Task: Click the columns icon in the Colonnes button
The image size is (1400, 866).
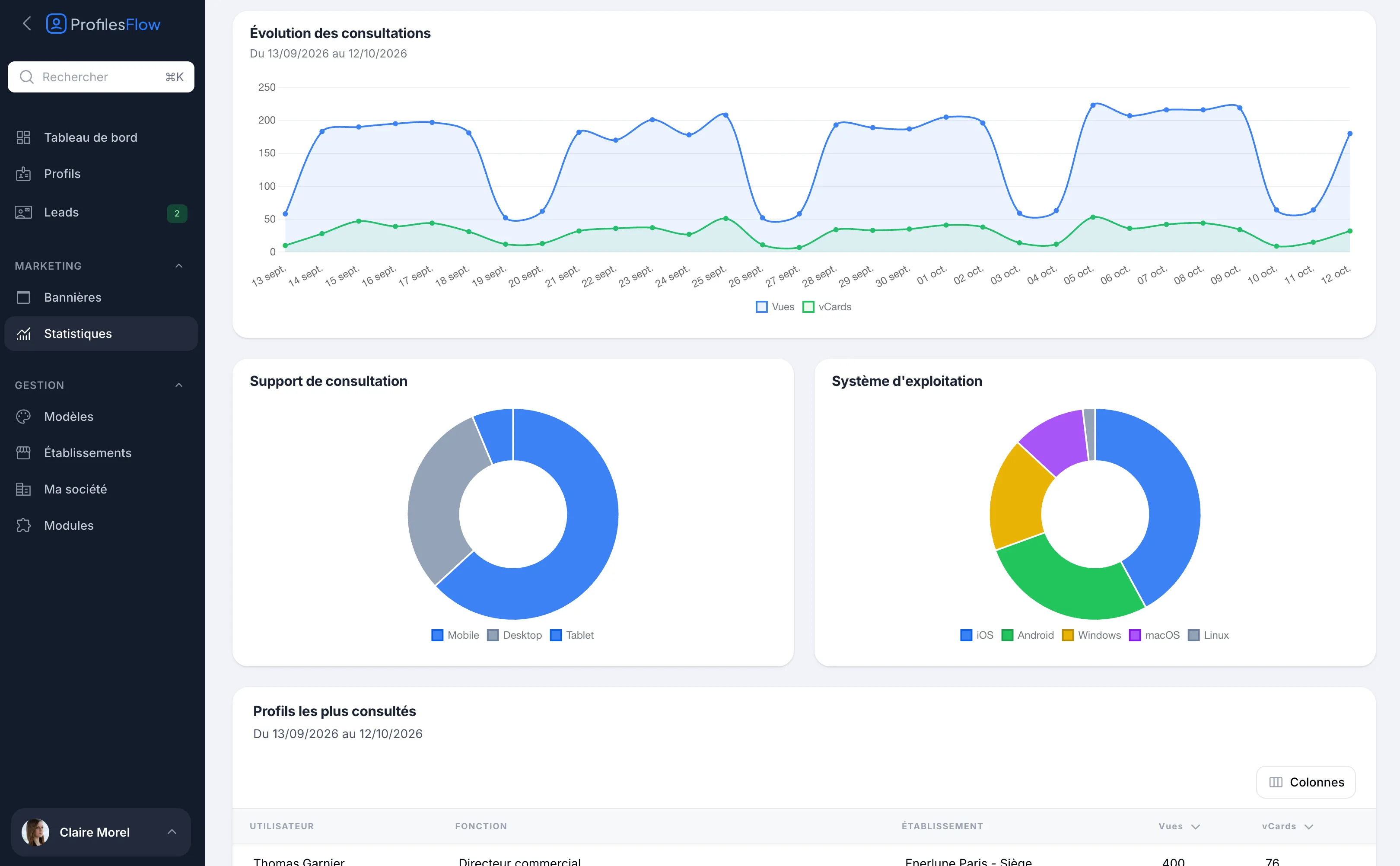Action: [1276, 782]
